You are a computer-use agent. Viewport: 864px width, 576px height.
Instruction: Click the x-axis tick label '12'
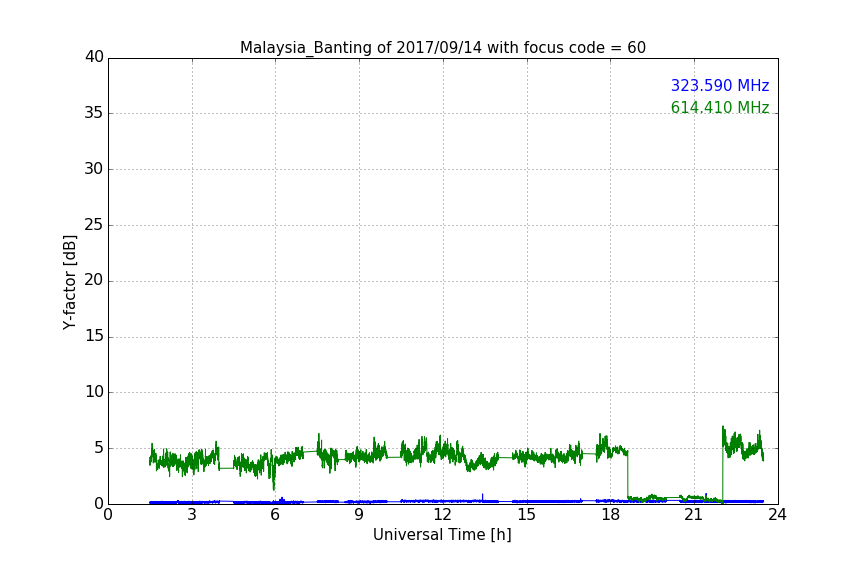coord(442,515)
